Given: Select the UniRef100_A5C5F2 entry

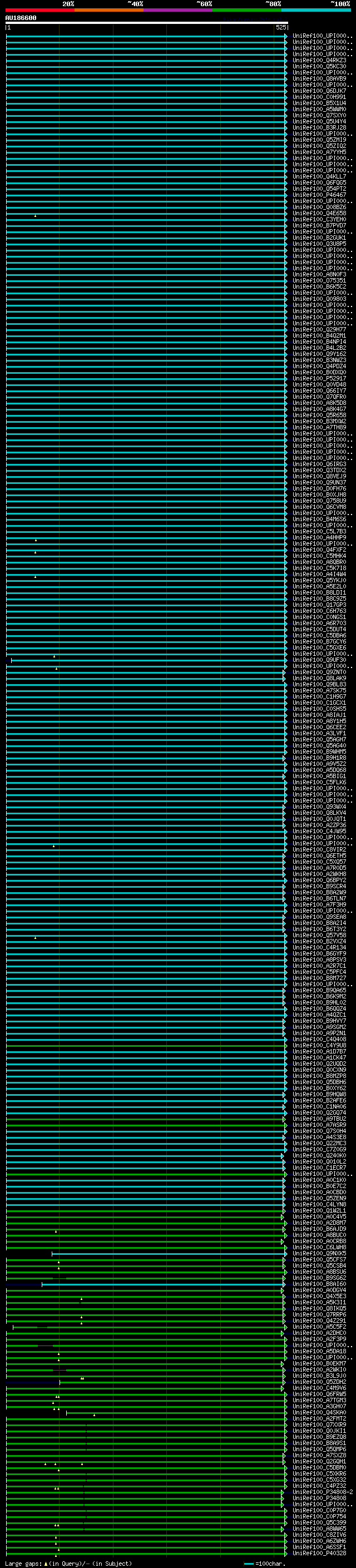Looking at the screenshot, I should [319, 1327].
